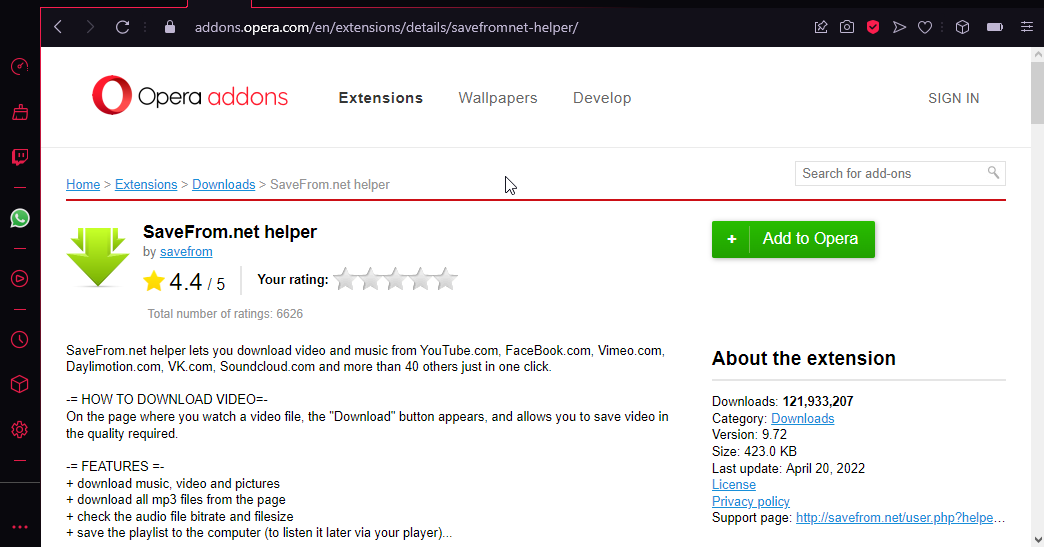Viewport: 1044px width, 547px height.
Task: Open the Develop navigation tab
Action: pyautogui.click(x=602, y=98)
